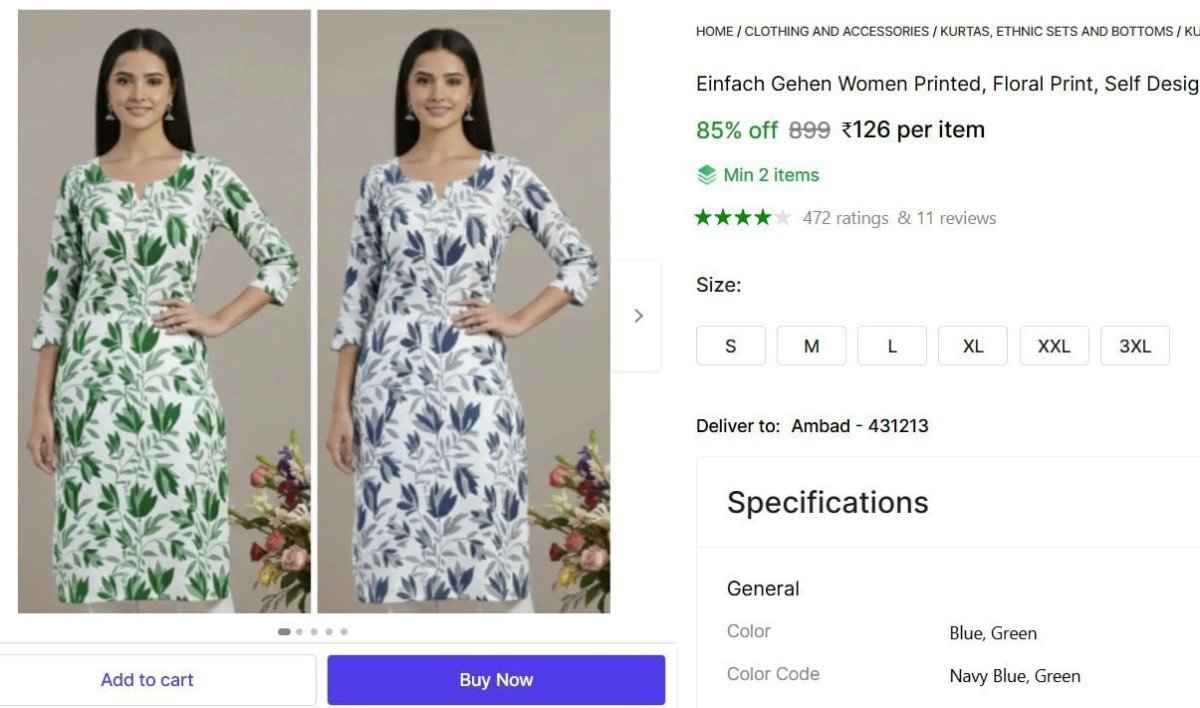1200x708 pixels.
Task: Open the HOME breadcrumb
Action: pos(713,31)
